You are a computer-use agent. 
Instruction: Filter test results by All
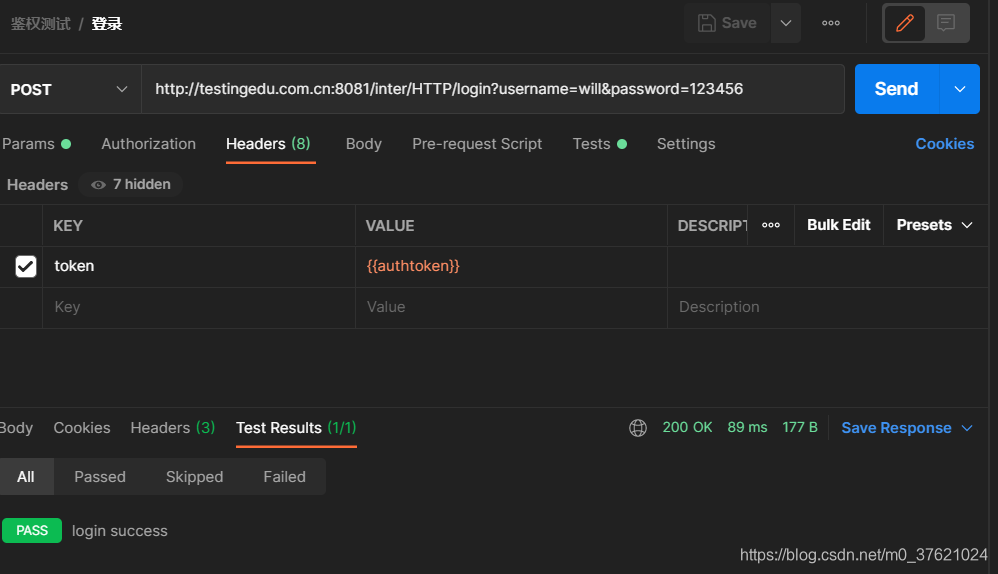(26, 477)
